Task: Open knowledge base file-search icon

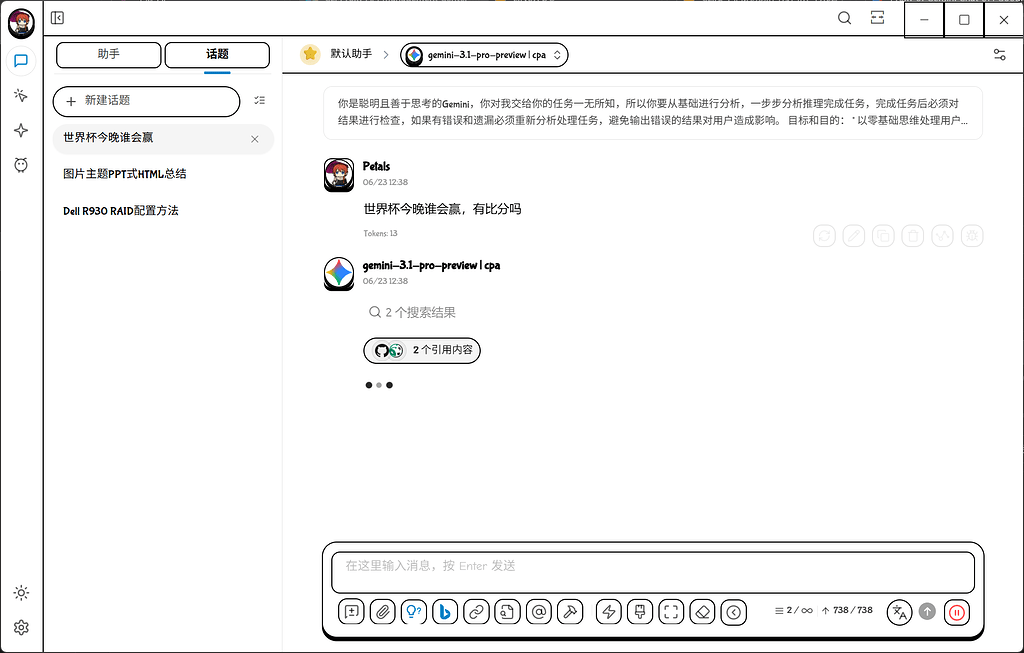Action: point(507,613)
